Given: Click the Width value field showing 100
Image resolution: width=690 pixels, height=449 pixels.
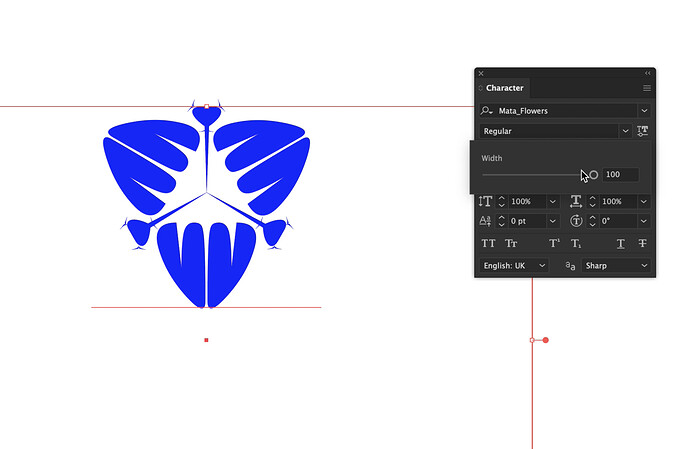Looking at the screenshot, I should pyautogui.click(x=620, y=174).
